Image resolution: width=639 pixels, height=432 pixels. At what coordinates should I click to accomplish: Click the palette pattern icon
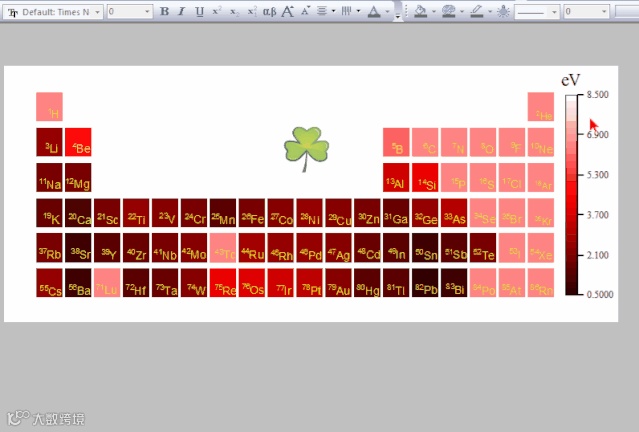coord(448,11)
